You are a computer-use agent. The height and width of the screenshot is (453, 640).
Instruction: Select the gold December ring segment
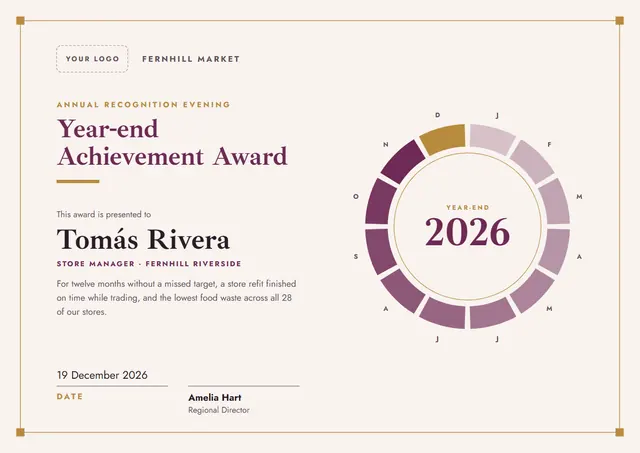point(444,138)
